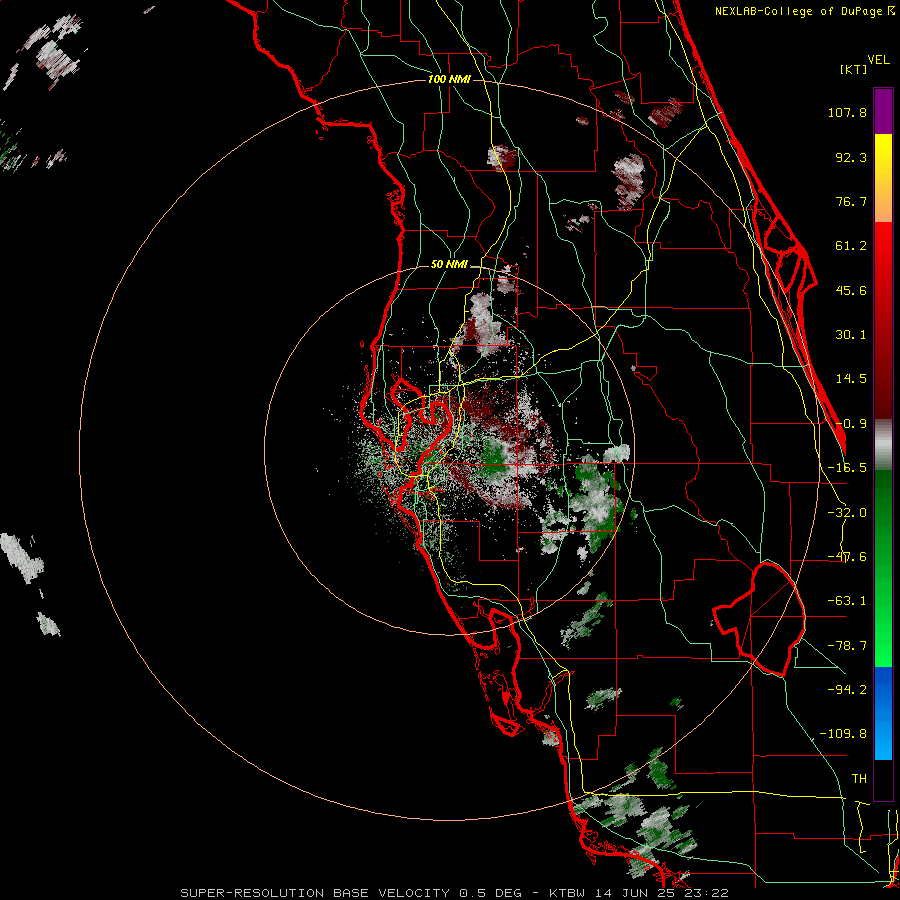Select the -47.6 scale value
900x900 pixels.
coord(847,557)
